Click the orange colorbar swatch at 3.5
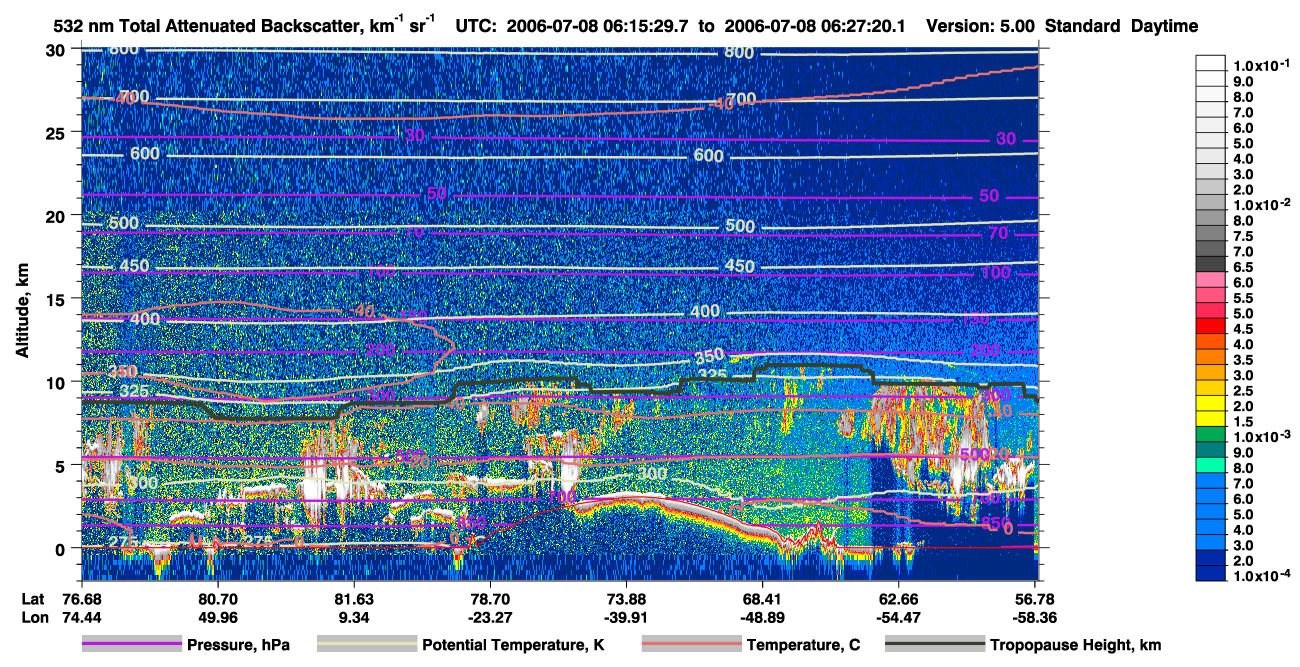The width and height of the screenshot is (1300, 667). pyautogui.click(x=1213, y=356)
